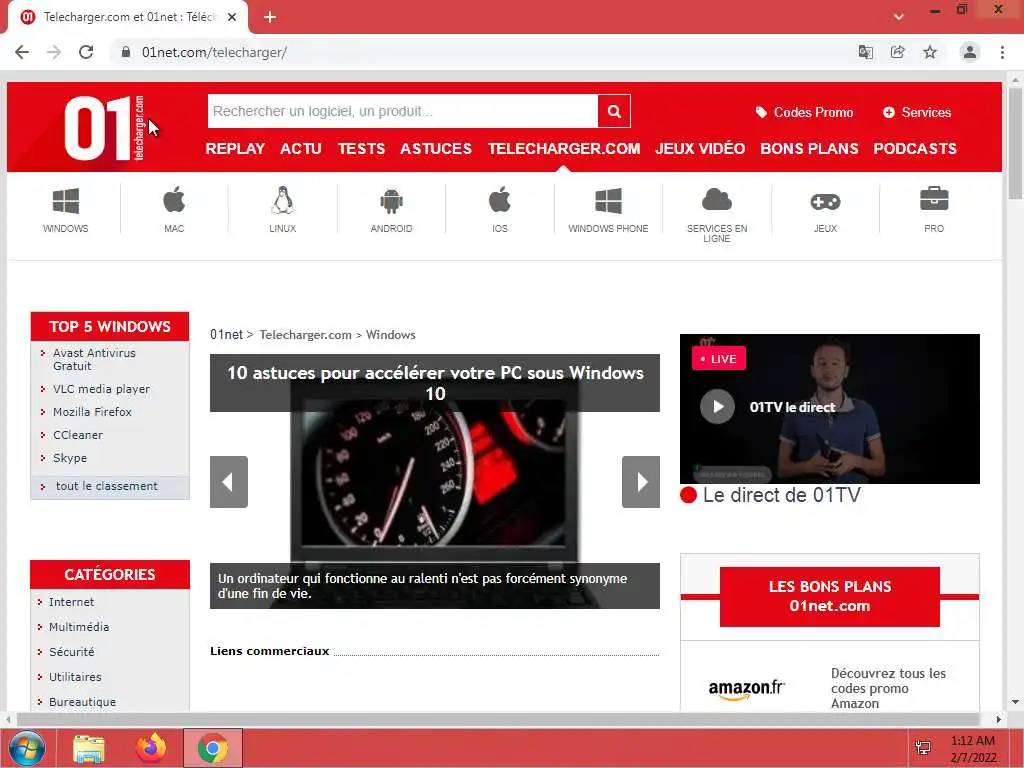Open the BONS PLANS menu
Image resolution: width=1024 pixels, height=768 pixels.
[x=809, y=149]
